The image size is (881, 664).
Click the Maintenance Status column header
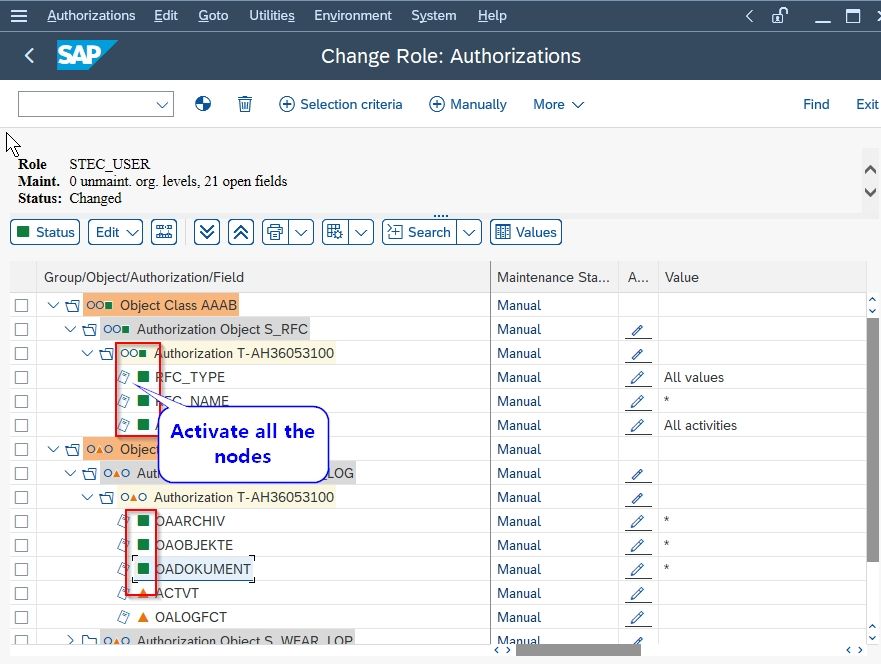[x=553, y=278]
